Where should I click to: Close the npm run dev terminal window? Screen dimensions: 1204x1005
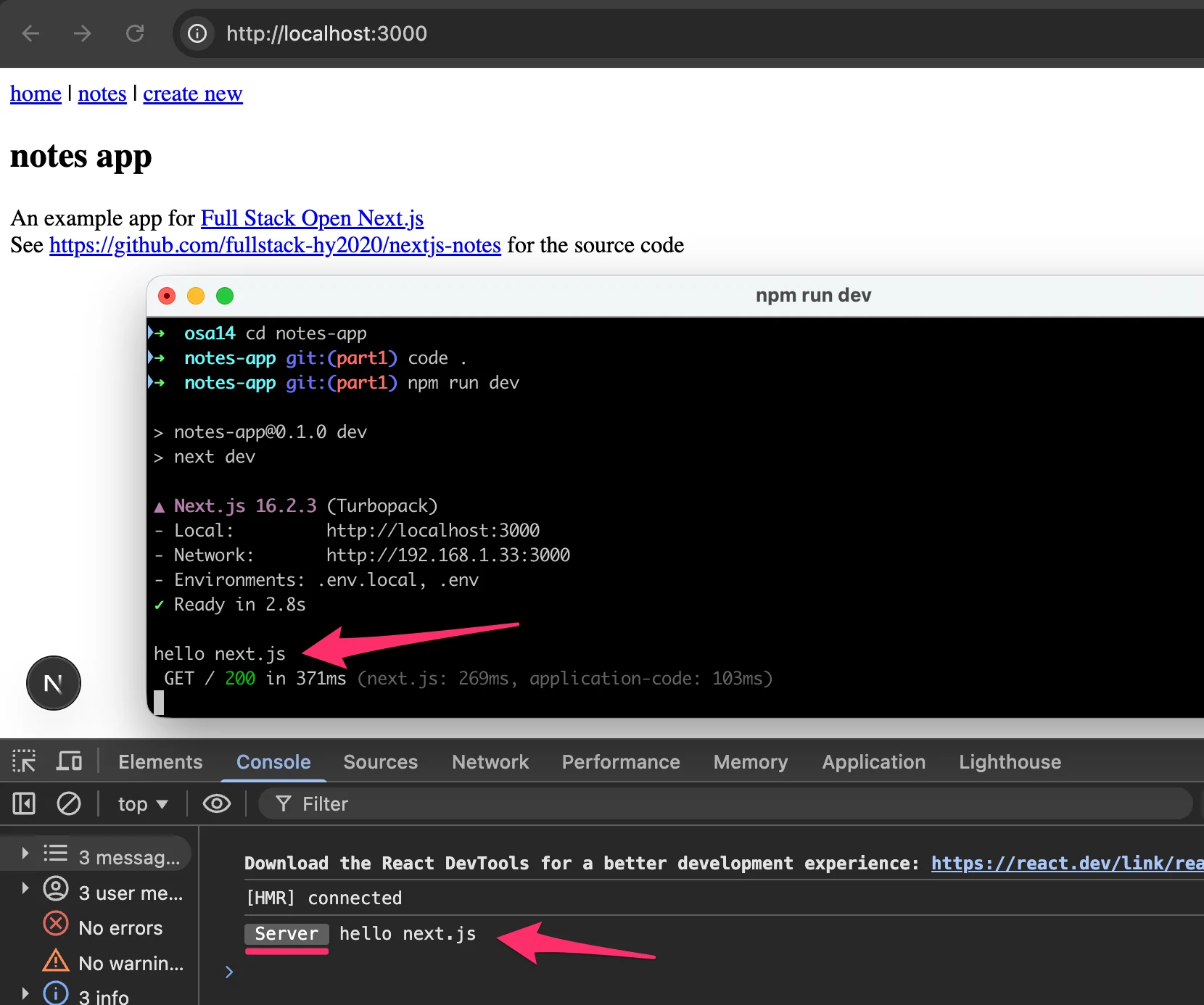click(167, 296)
